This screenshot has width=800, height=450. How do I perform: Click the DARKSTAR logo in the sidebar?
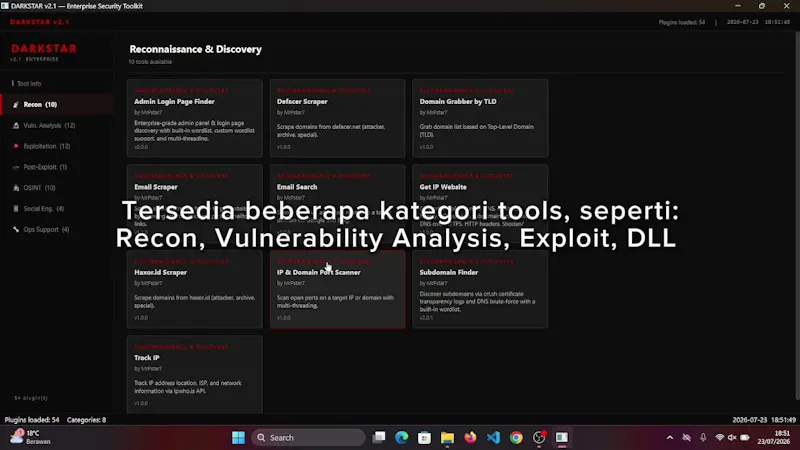pos(44,48)
